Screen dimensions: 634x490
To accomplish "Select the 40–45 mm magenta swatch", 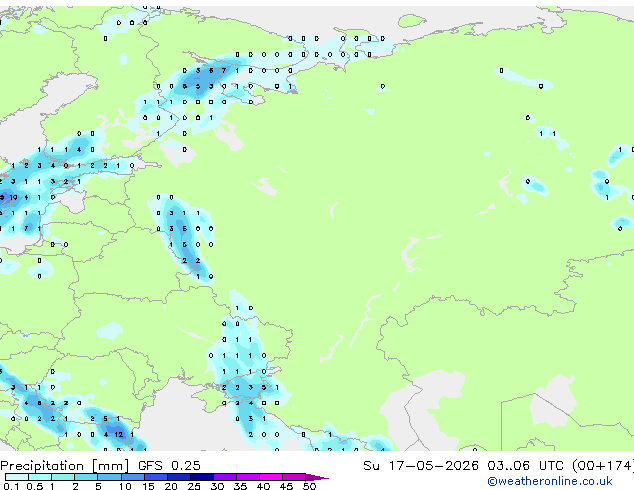I will (271, 477).
